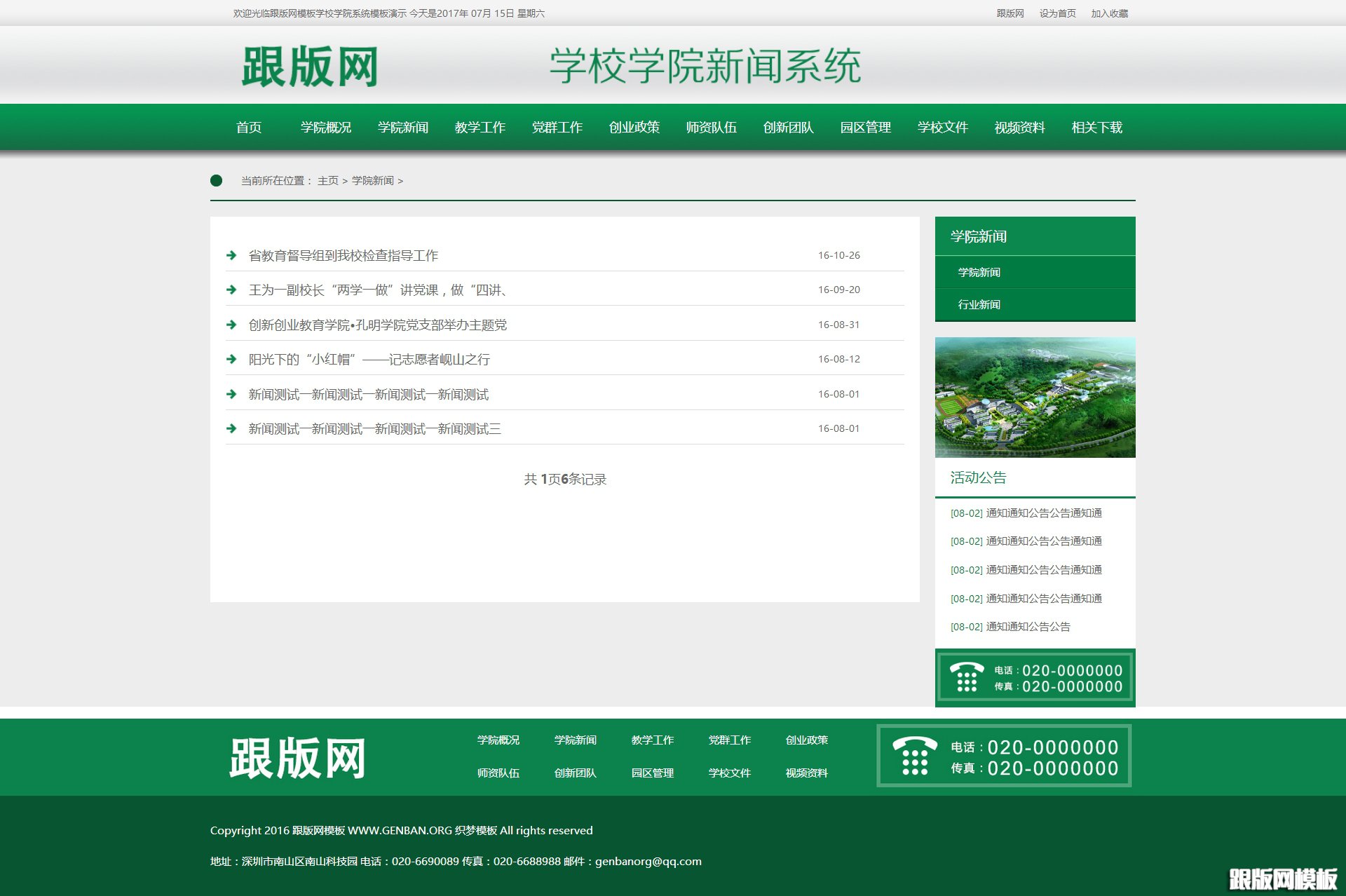This screenshot has width=1346, height=896.
Task: Open 教学工作 in footer navigation
Action: [x=652, y=740]
